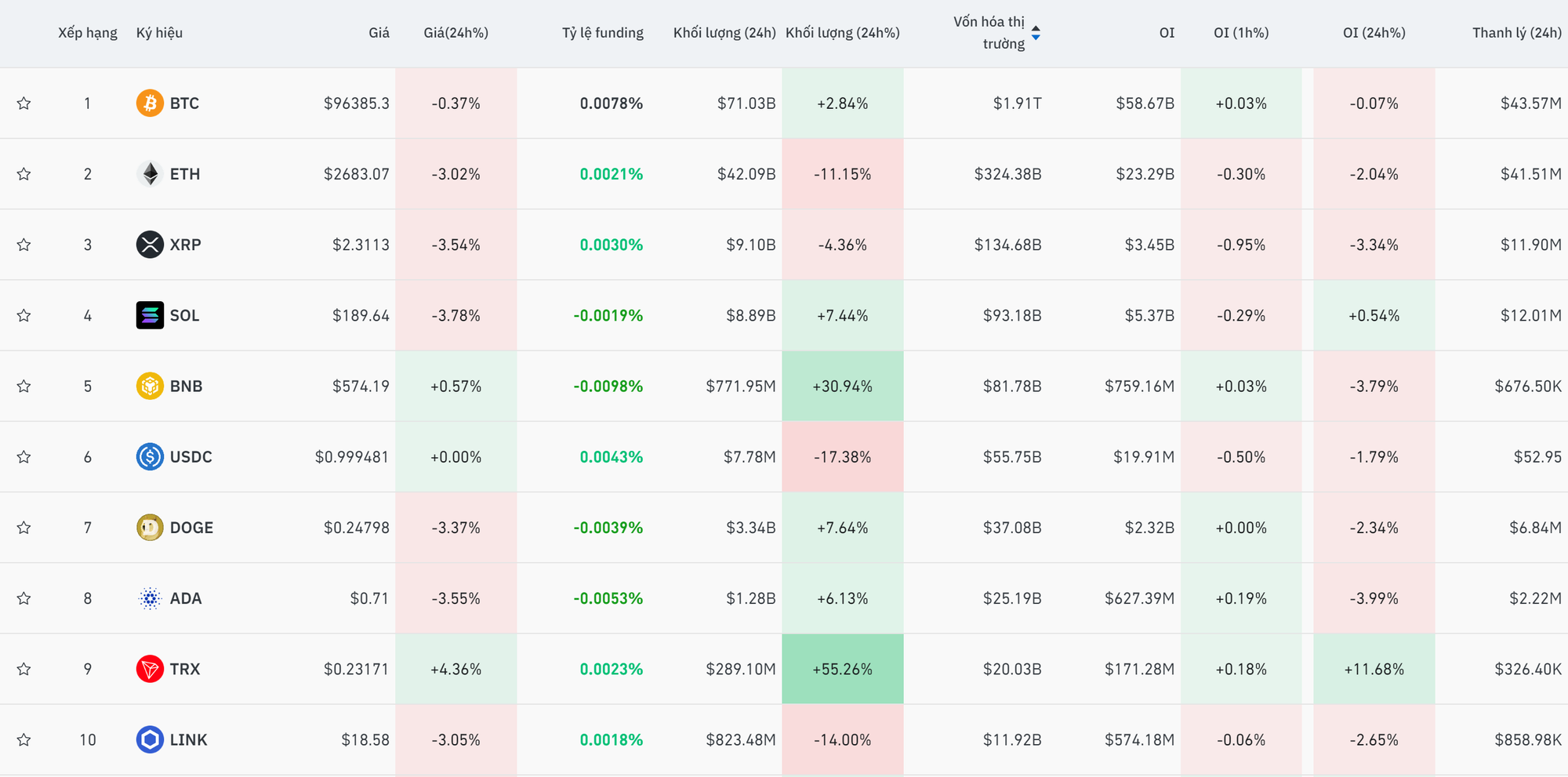
Task: Toggle favorite star for USDC row
Action: (24, 457)
